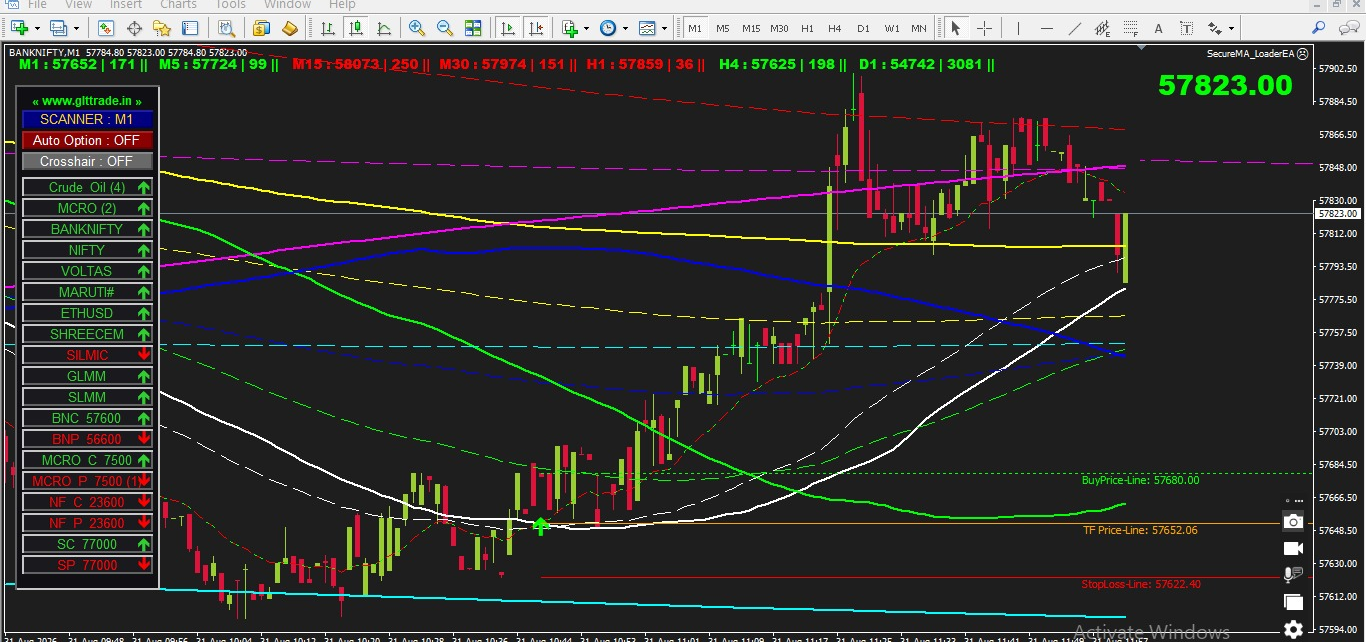This screenshot has width=1366, height=642.
Task: Switch timeframe to M5
Action: (x=723, y=28)
